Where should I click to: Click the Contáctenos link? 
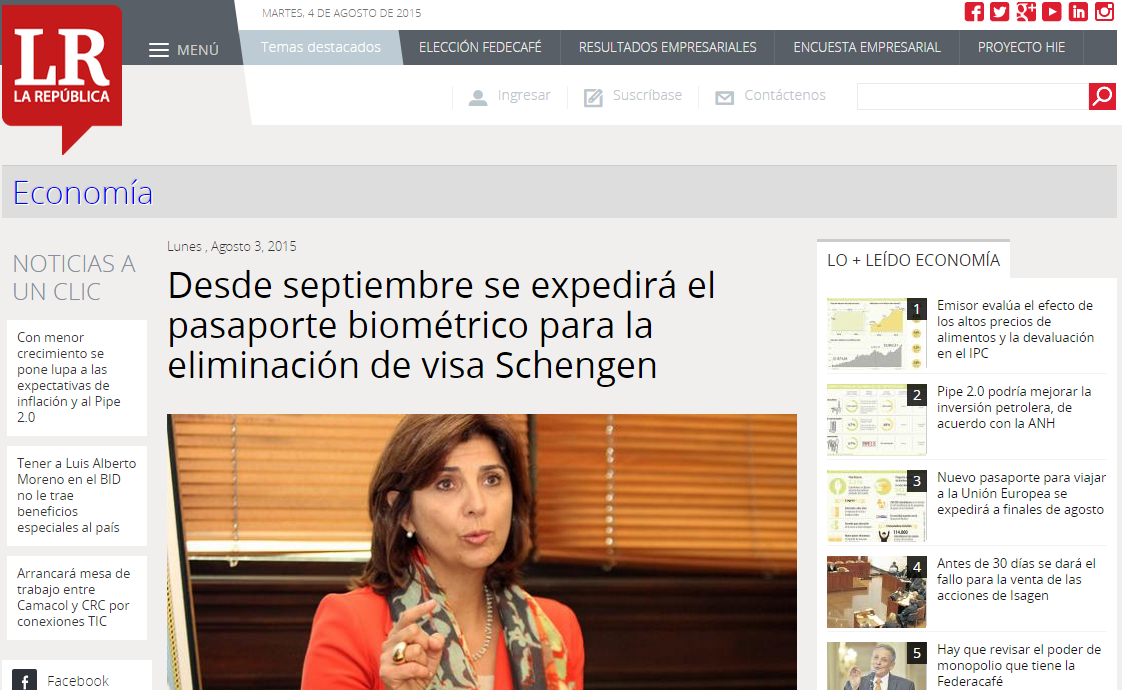785,95
